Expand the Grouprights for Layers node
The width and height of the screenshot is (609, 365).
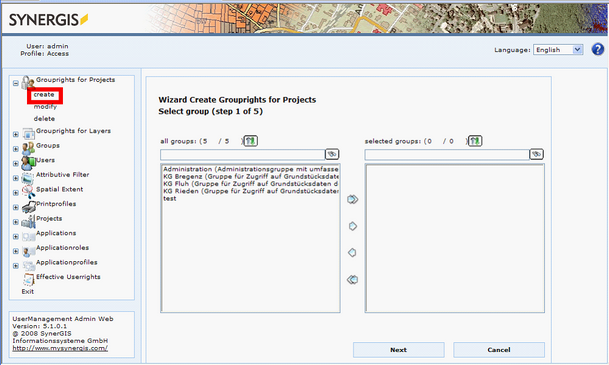pyautogui.click(x=16, y=134)
